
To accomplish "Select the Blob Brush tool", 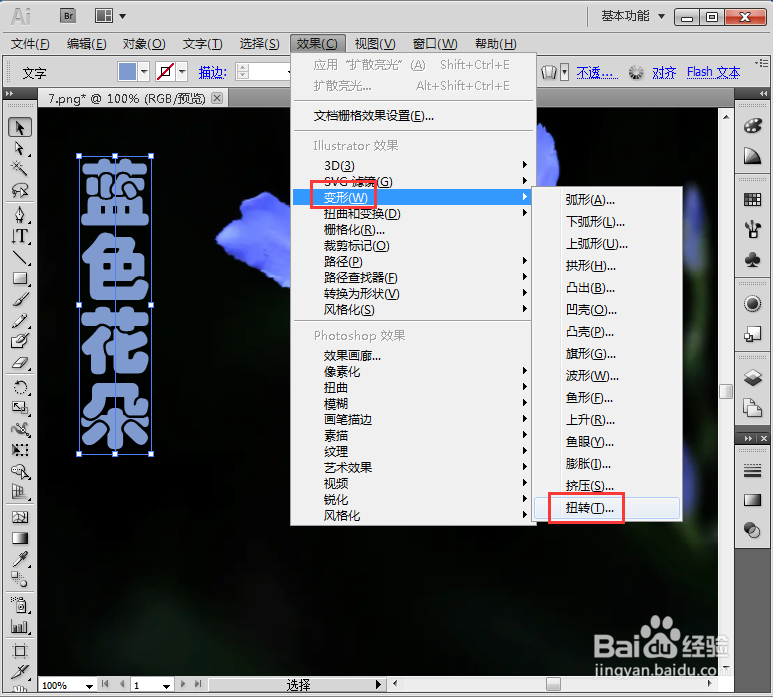I will (20, 341).
